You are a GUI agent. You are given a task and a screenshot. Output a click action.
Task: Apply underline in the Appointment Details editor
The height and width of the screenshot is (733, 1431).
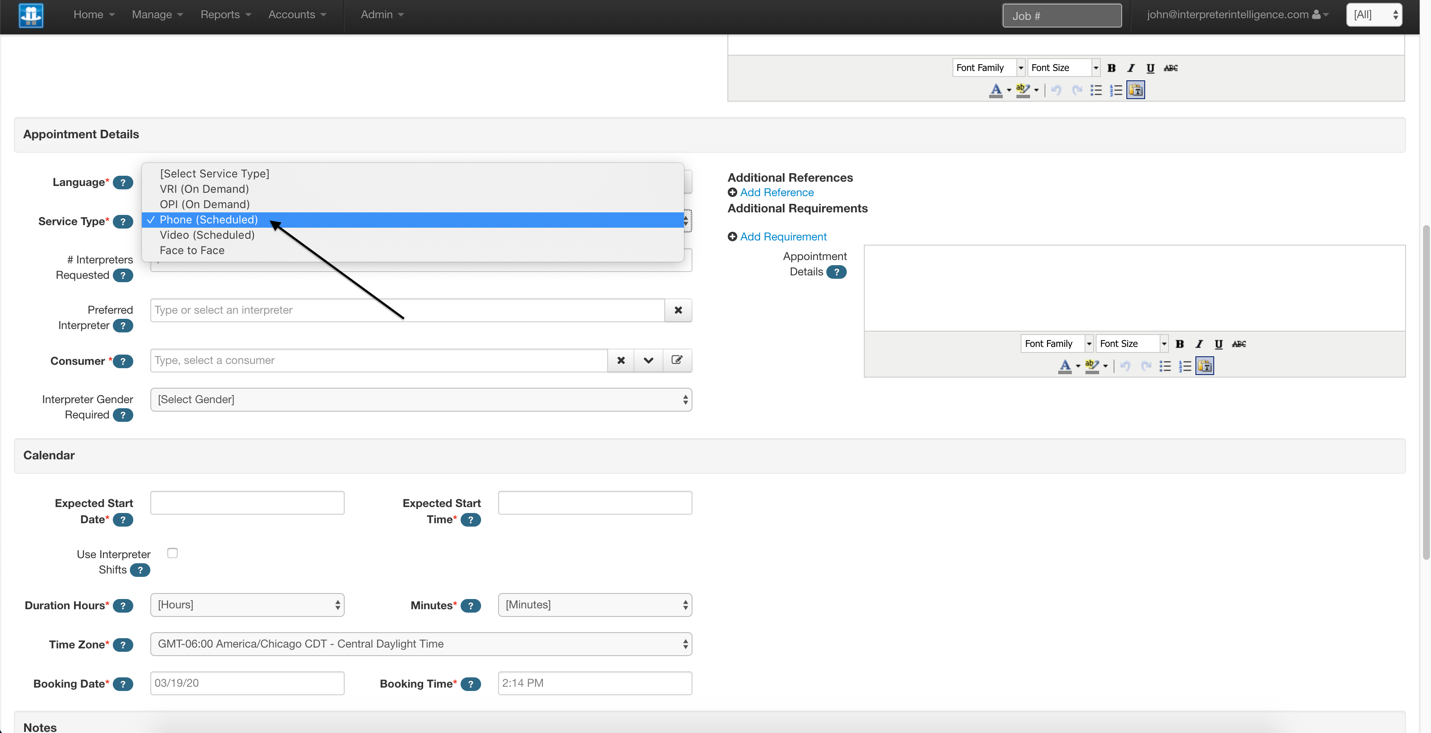[1218, 343]
